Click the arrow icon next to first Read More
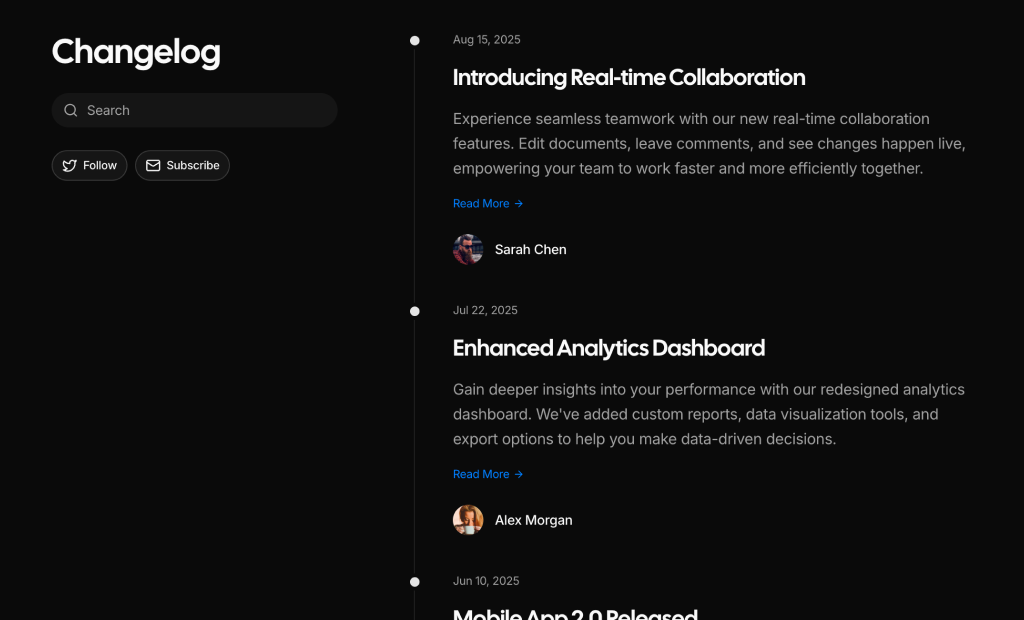 pyautogui.click(x=519, y=203)
